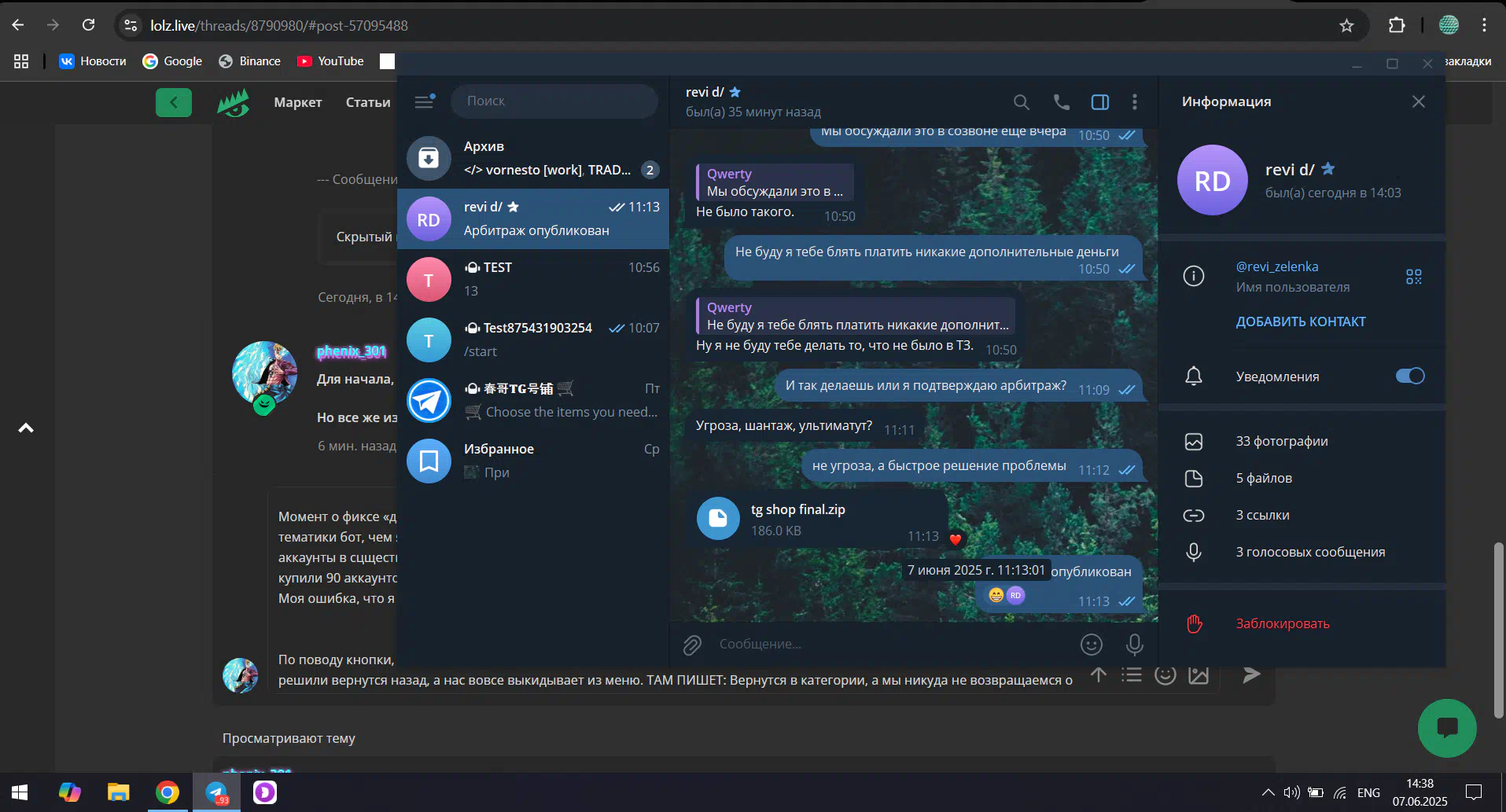Select the revi d/ chat
The height and width of the screenshot is (812, 1506).
point(533,219)
